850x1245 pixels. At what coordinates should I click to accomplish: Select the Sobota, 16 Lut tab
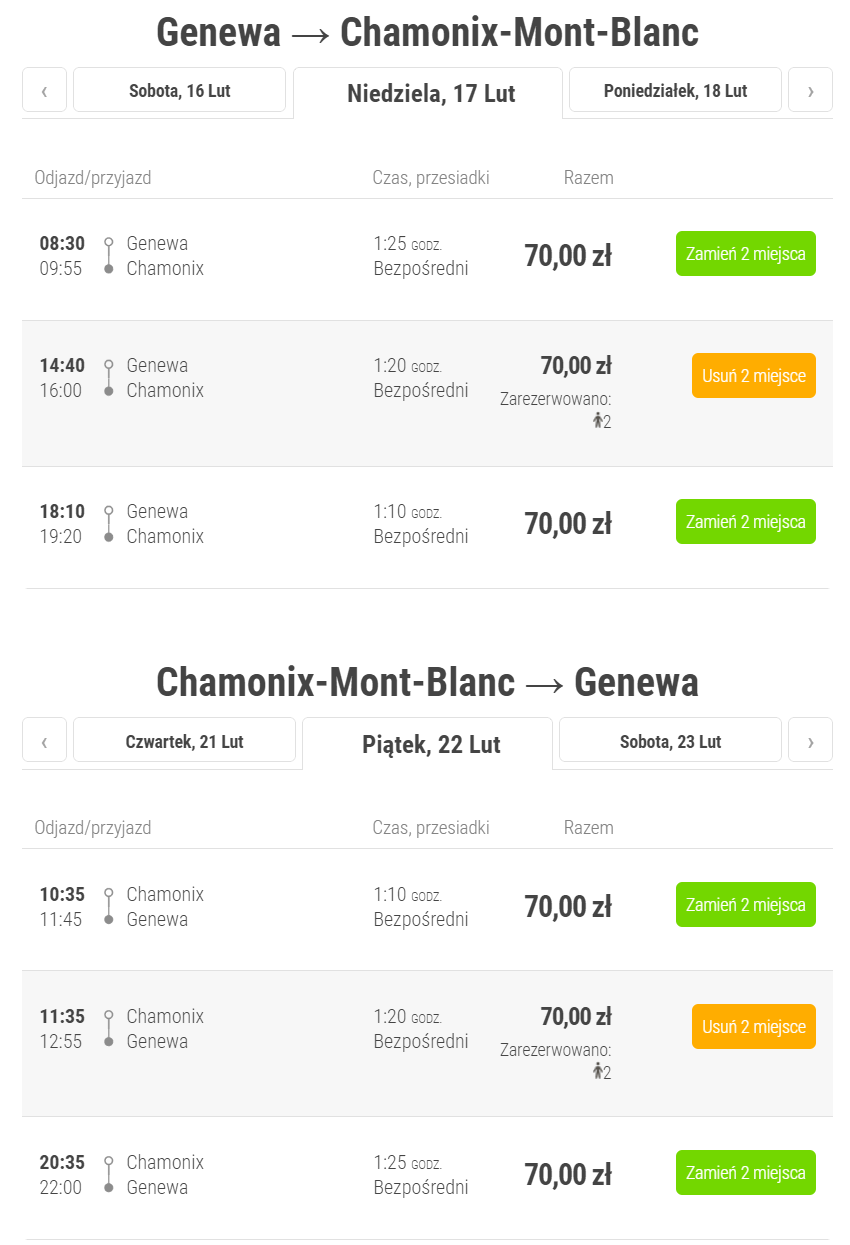coord(180,91)
